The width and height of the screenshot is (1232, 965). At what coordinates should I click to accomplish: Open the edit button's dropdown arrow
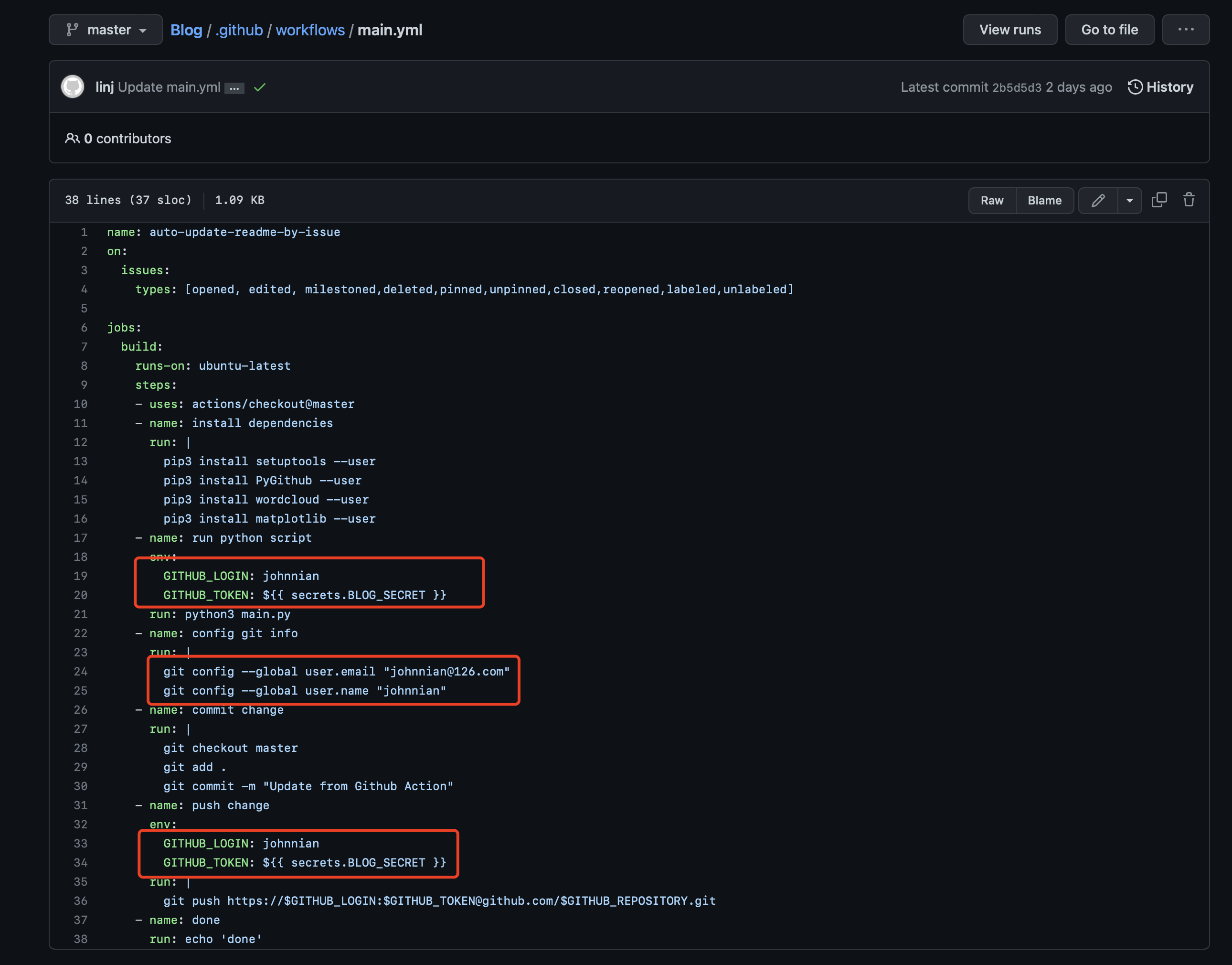1130,200
